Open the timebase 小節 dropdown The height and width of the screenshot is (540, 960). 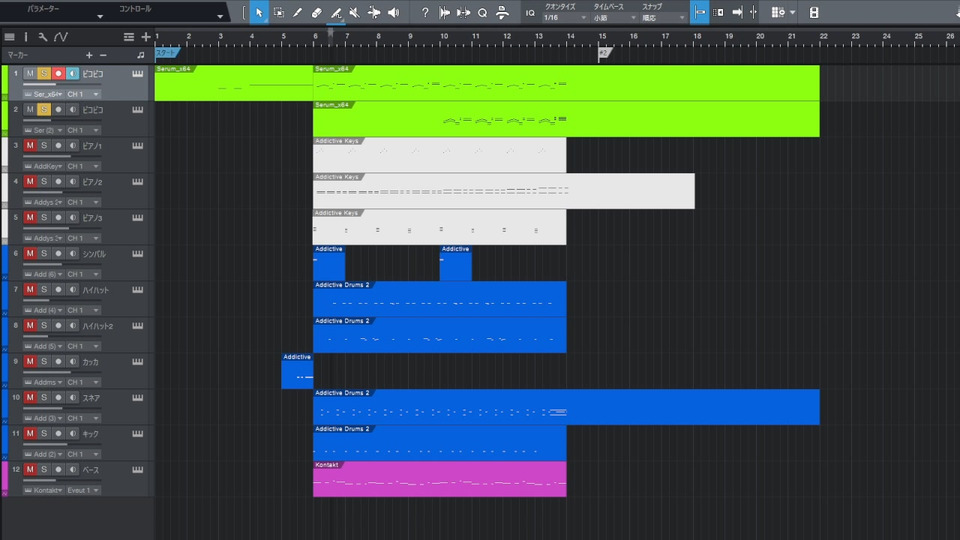(x=615, y=18)
